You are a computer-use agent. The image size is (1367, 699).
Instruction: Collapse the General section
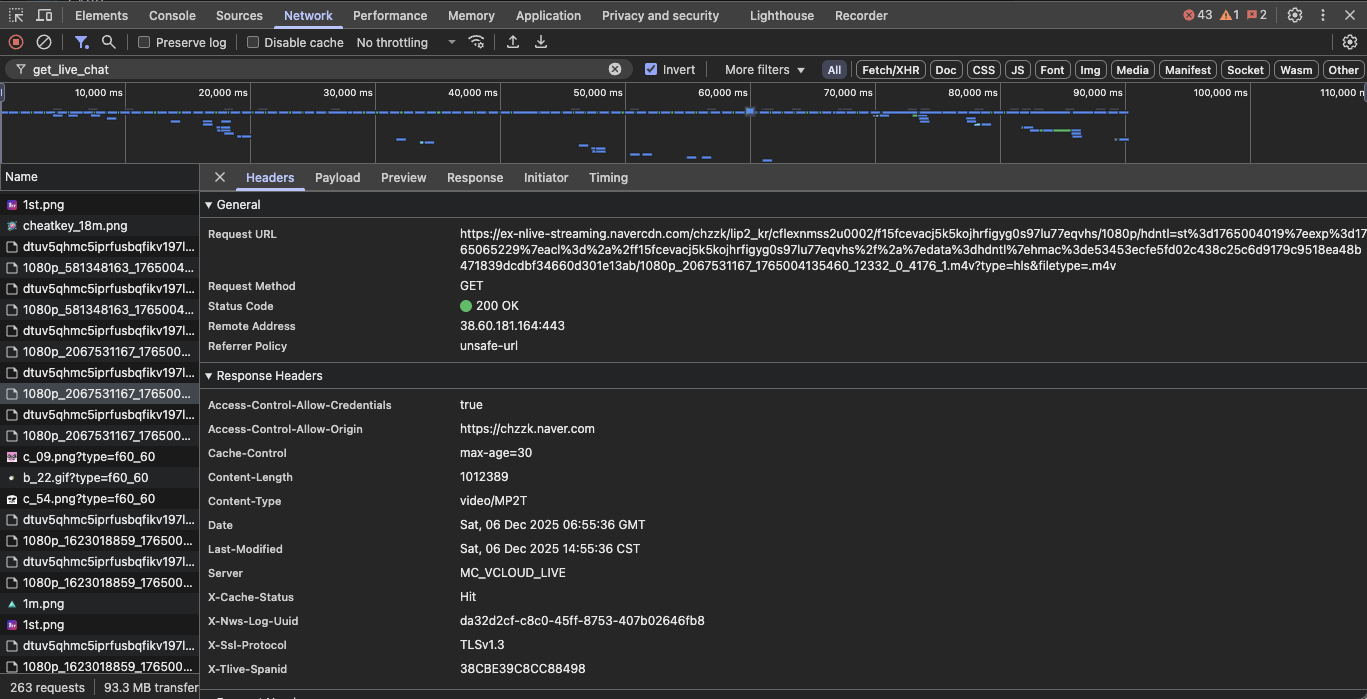click(x=232, y=204)
